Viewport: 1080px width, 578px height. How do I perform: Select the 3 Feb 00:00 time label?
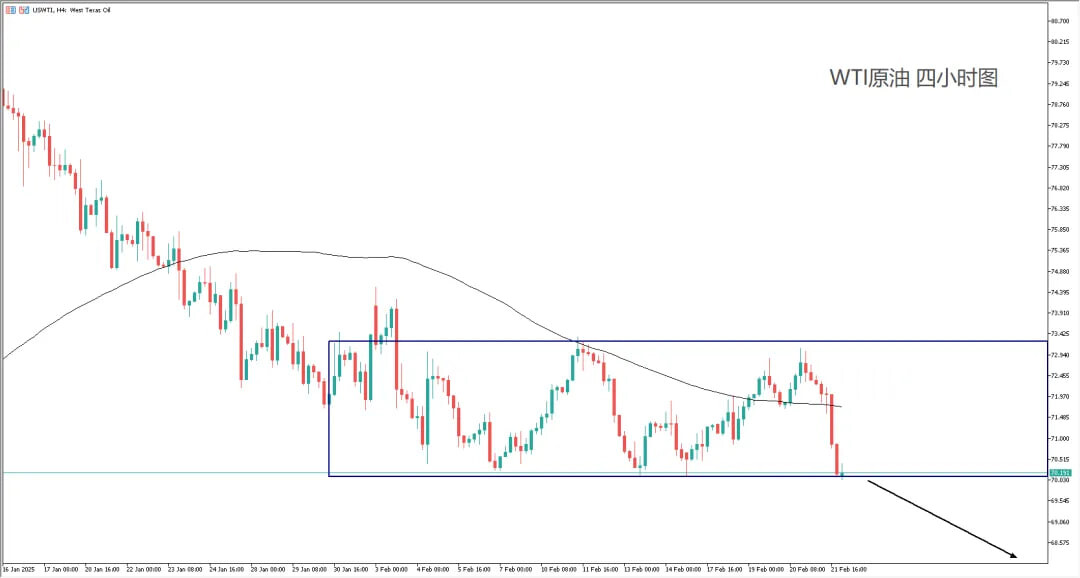click(391, 569)
